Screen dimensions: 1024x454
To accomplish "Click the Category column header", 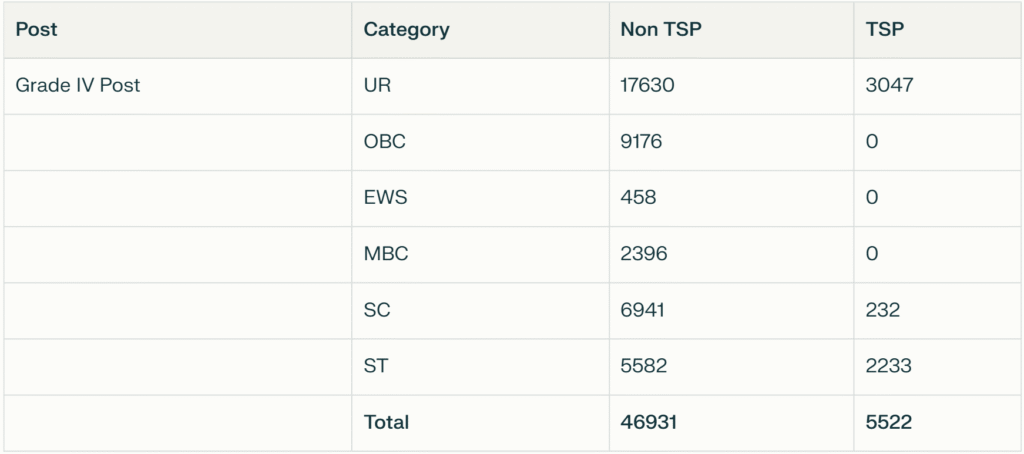I will click(406, 29).
